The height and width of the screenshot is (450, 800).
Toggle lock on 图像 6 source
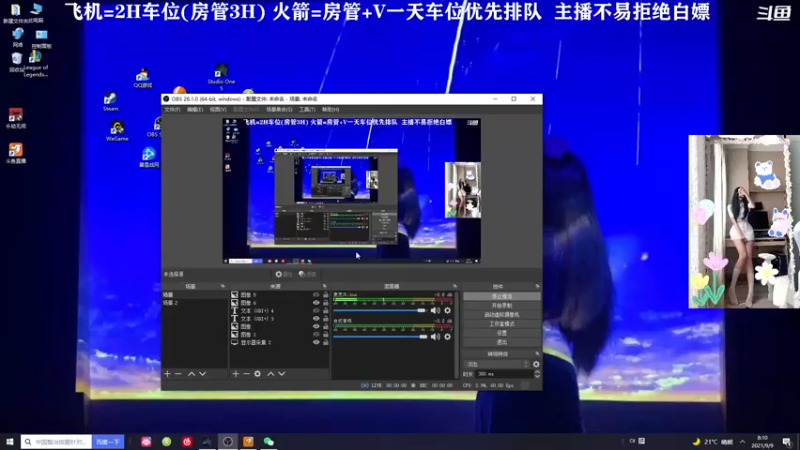pyautogui.click(x=326, y=303)
